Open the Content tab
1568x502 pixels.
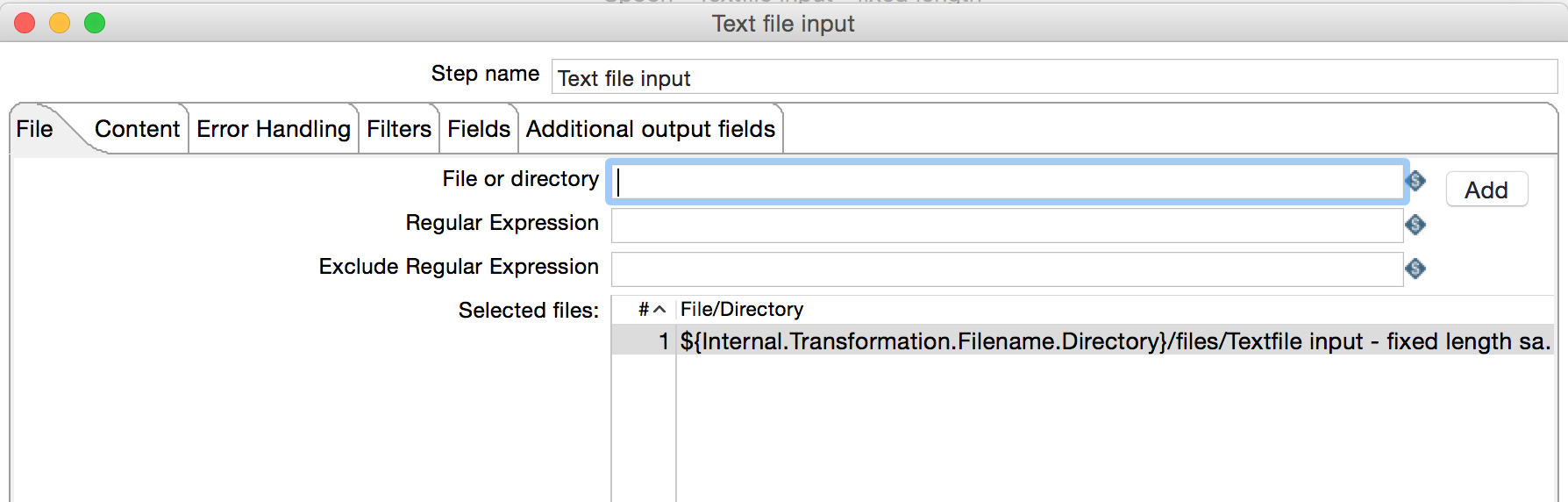(x=137, y=130)
